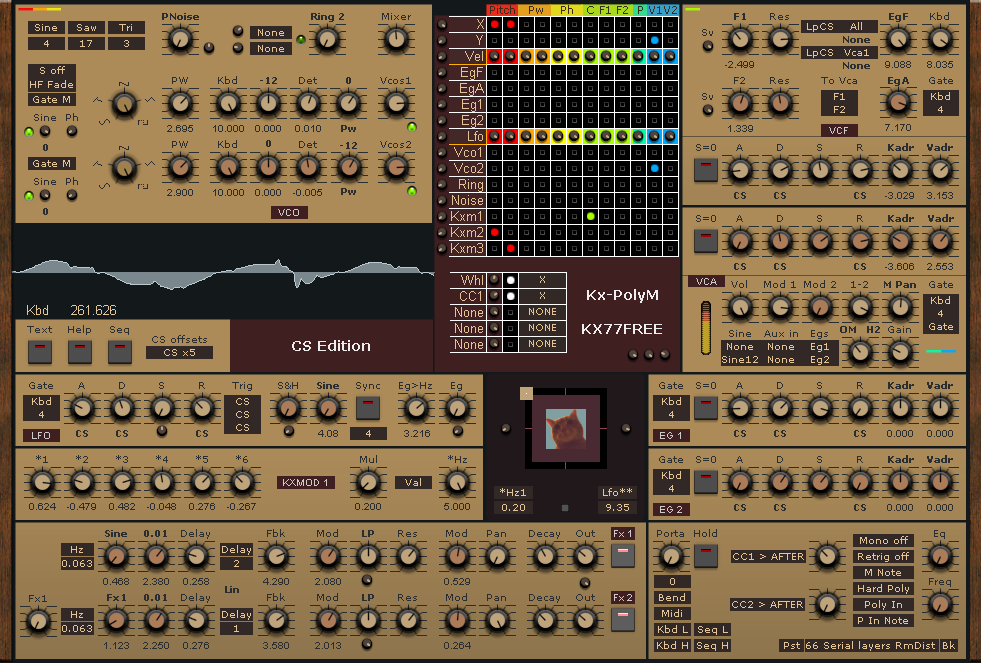Click the small square handle above the cat pad
The width and height of the screenshot is (981, 663).
(526, 393)
